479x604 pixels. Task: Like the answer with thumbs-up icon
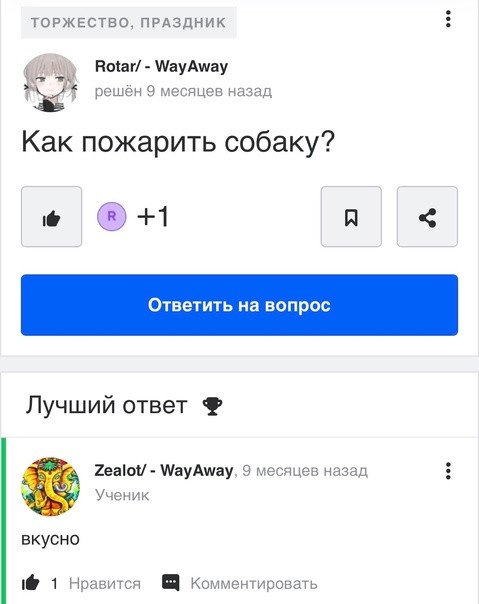coord(30,582)
